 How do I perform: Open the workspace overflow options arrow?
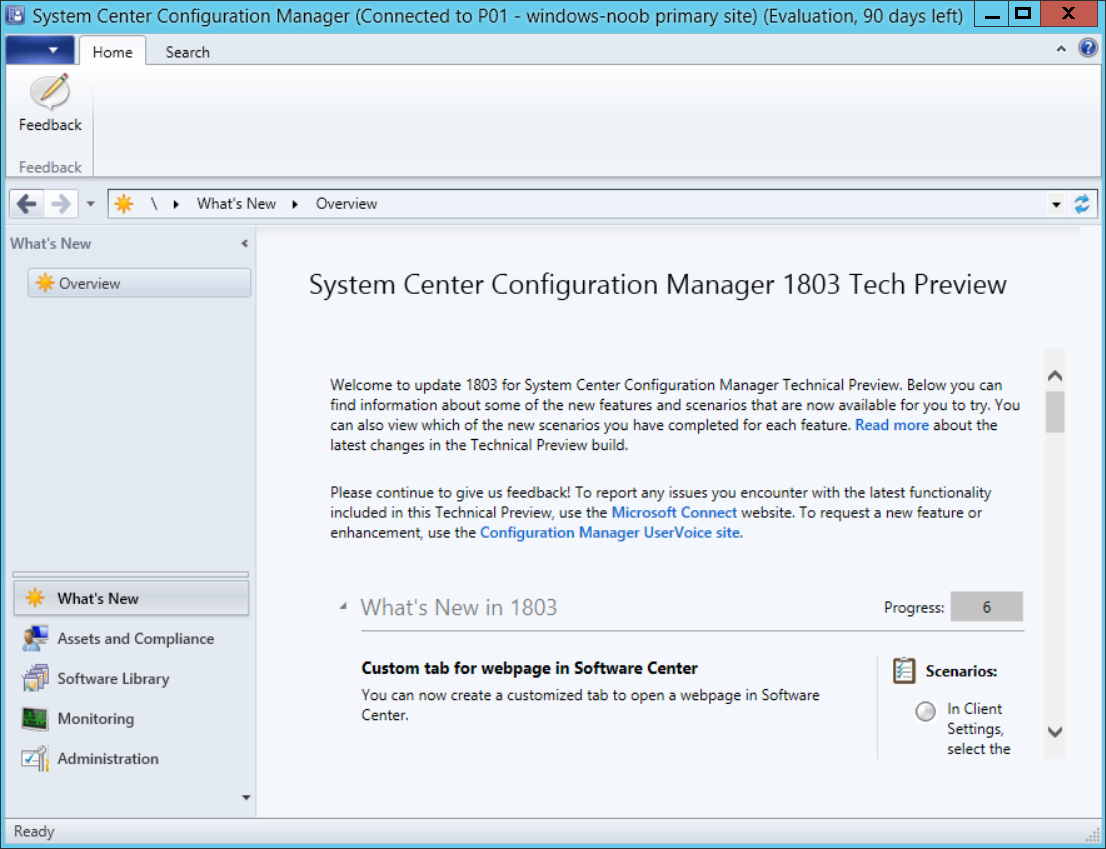click(x=245, y=798)
